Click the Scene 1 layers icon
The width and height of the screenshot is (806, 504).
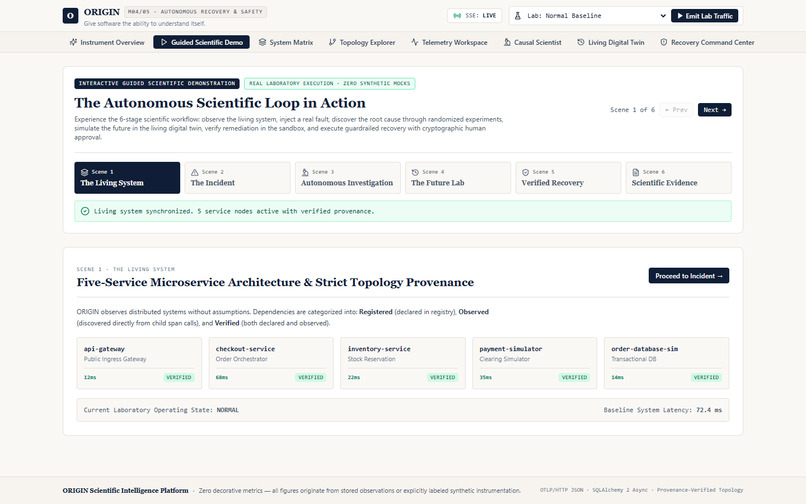click(84, 172)
